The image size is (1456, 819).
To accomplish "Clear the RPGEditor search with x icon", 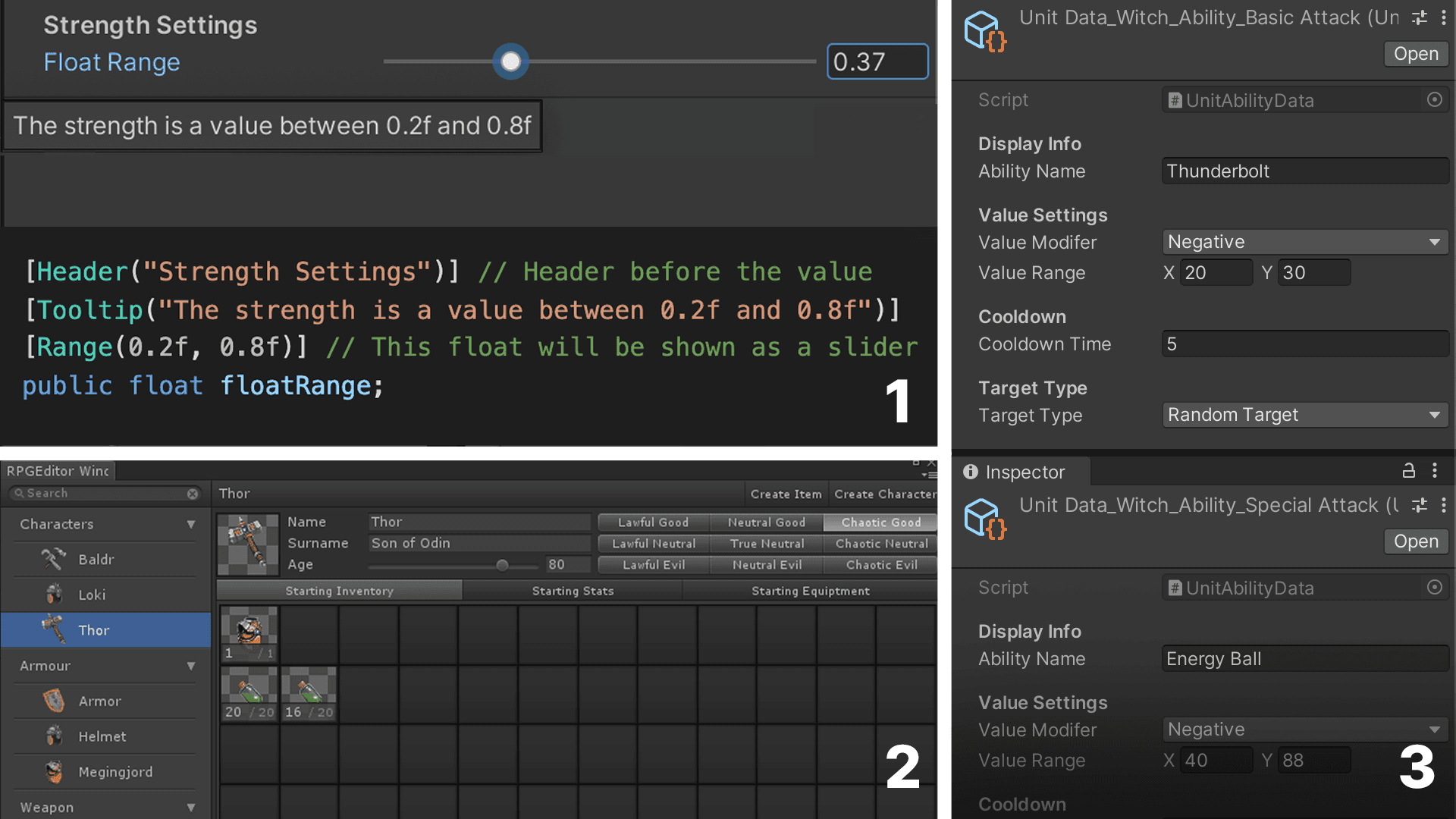I will 193,494.
